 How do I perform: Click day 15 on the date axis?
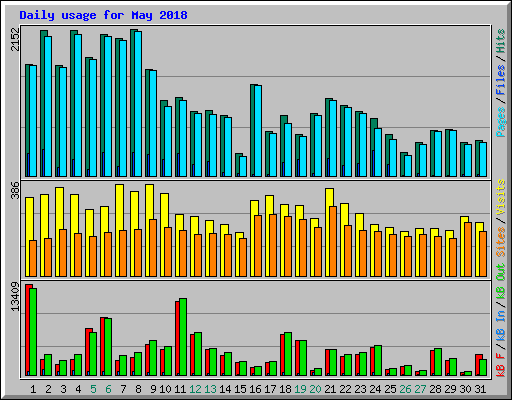click(240, 389)
